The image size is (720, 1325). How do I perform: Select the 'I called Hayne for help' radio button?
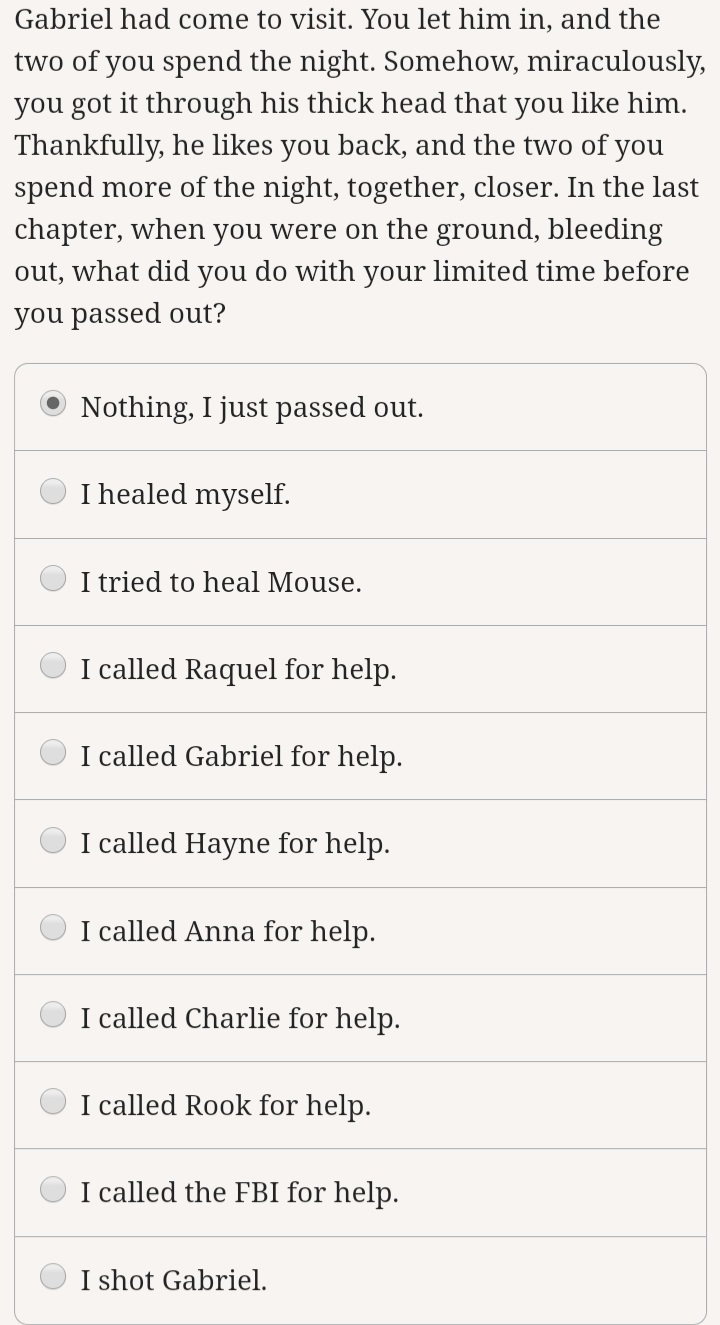(x=53, y=840)
